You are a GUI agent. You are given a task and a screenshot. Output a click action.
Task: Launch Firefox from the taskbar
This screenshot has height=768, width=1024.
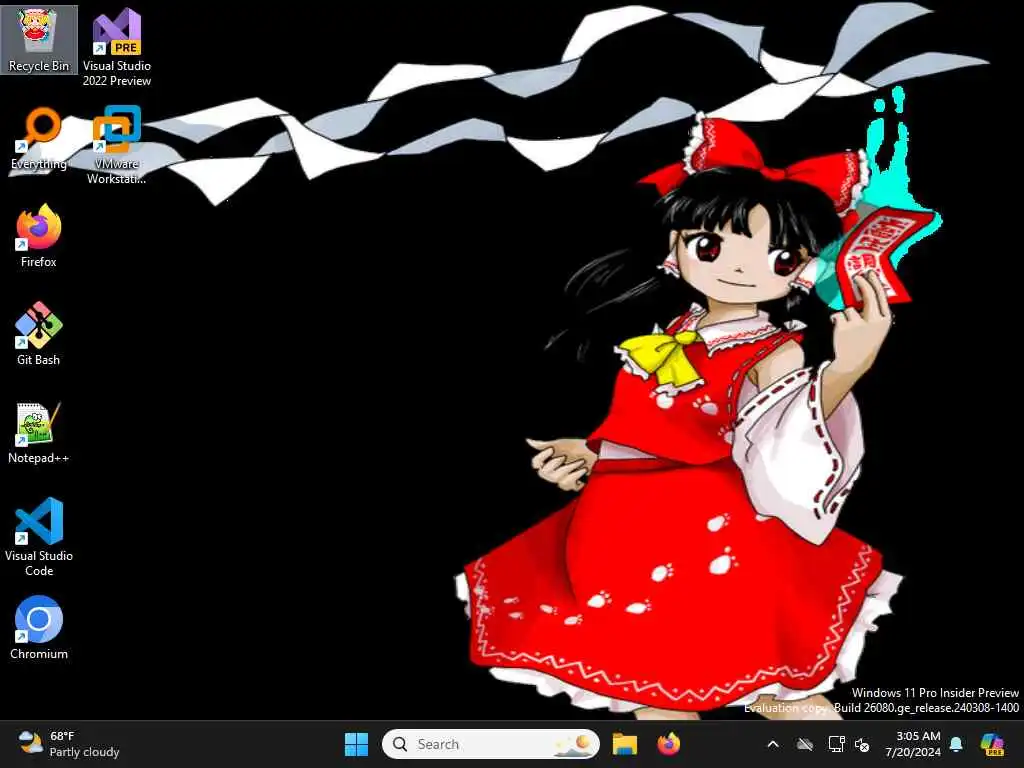(x=669, y=744)
